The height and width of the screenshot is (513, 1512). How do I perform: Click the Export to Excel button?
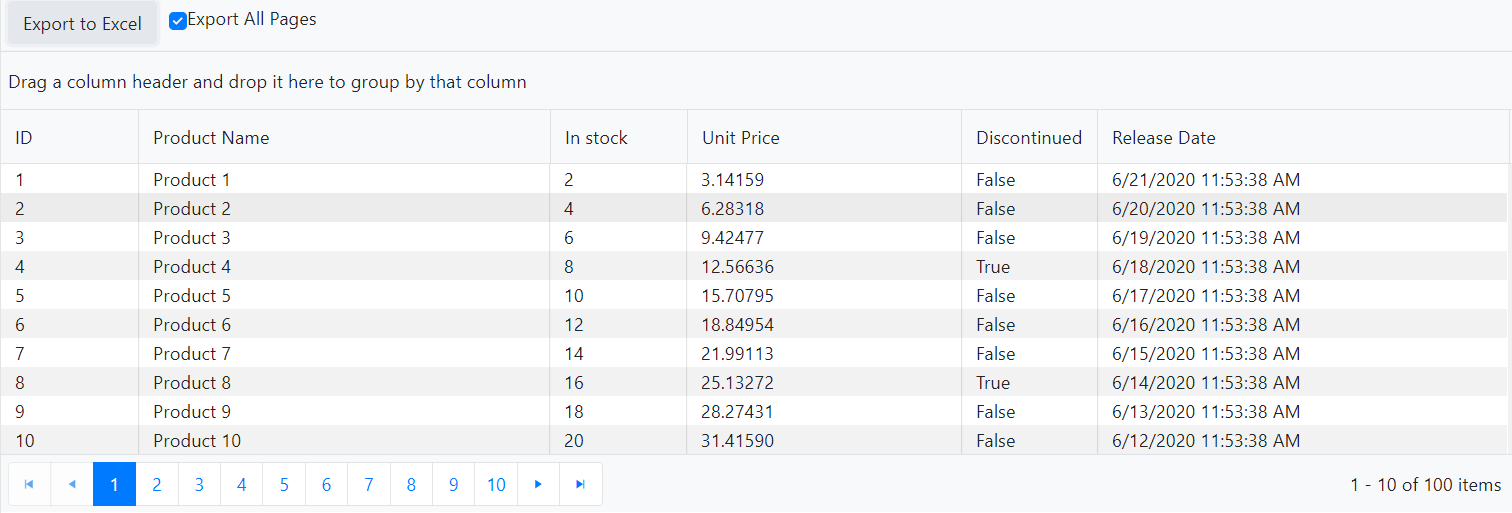tap(83, 24)
